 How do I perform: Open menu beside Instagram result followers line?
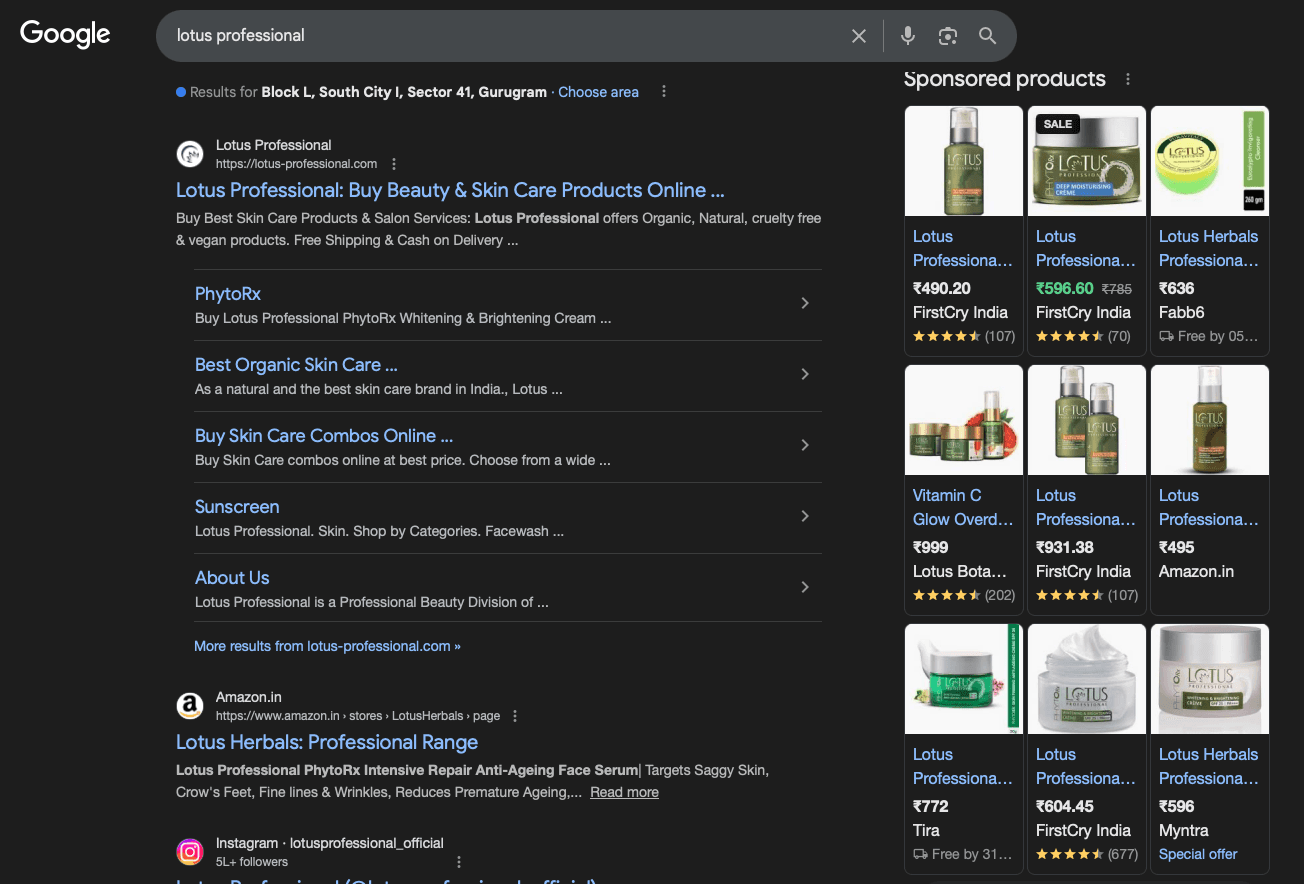[x=459, y=862]
